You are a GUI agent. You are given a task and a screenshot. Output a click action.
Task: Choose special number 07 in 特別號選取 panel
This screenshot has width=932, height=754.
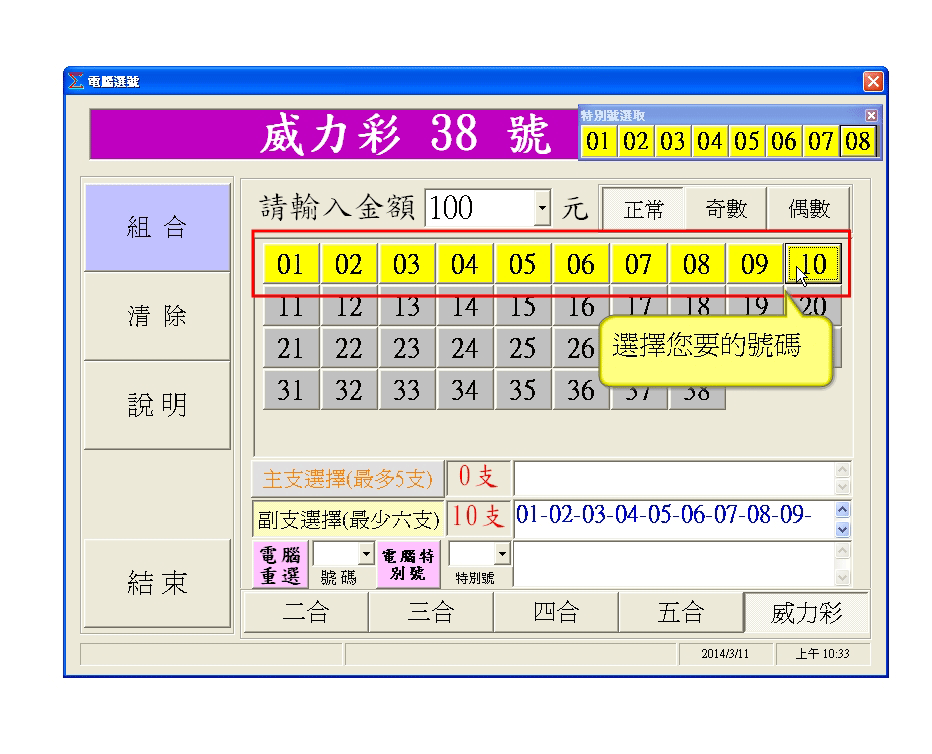pos(820,141)
